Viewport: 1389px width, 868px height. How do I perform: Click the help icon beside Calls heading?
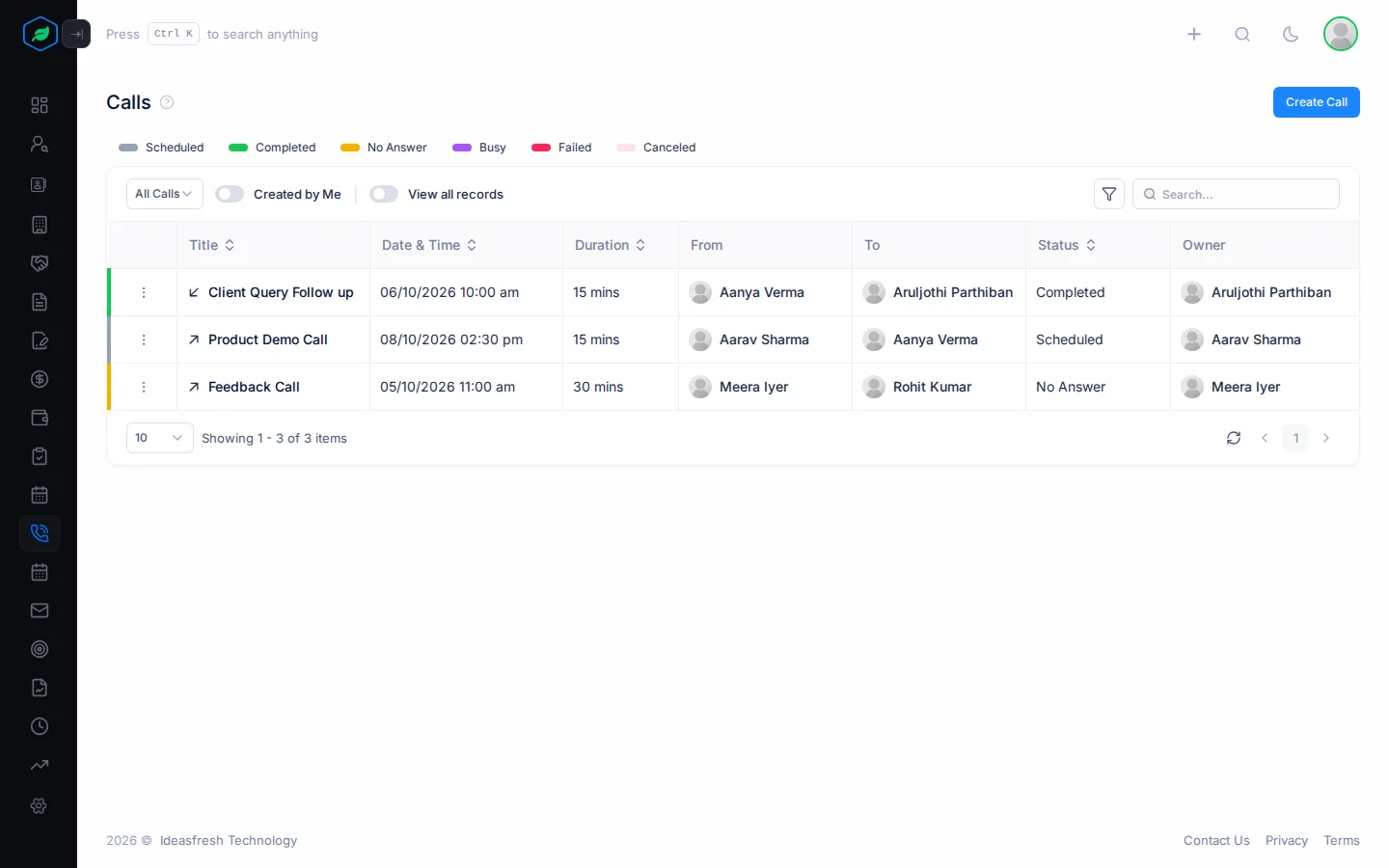pyautogui.click(x=167, y=102)
